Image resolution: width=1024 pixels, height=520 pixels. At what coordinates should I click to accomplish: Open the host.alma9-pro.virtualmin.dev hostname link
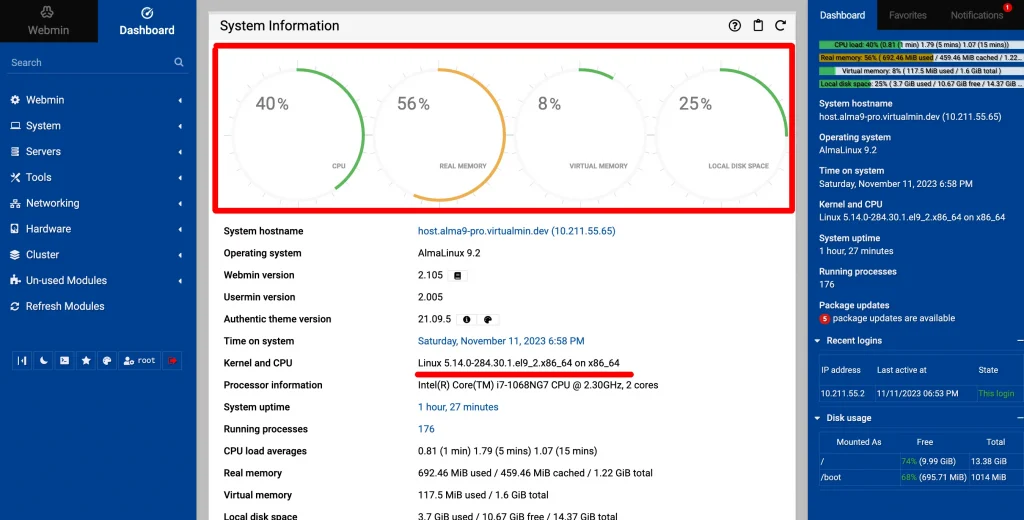click(517, 231)
